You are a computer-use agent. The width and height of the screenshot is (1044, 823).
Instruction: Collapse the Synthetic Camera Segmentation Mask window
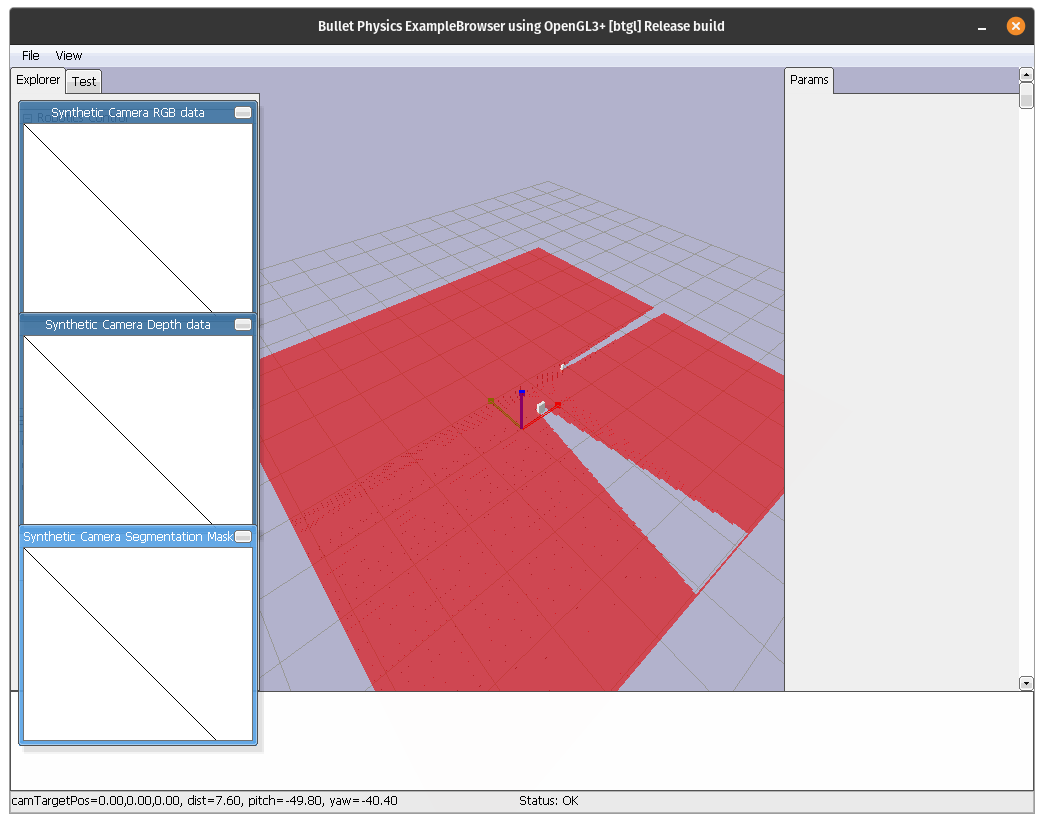click(243, 537)
